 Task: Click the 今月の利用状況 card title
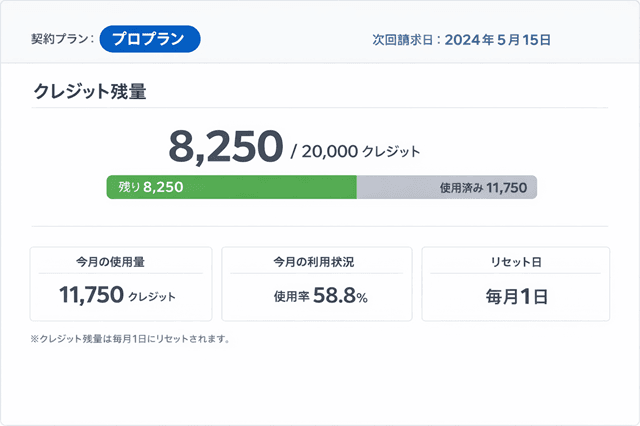coord(313,262)
